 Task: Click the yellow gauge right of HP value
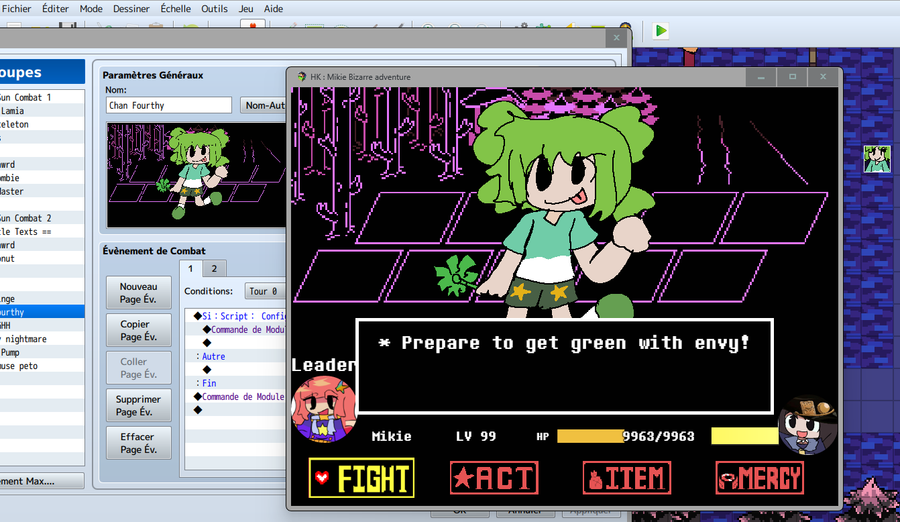[x=744, y=436]
